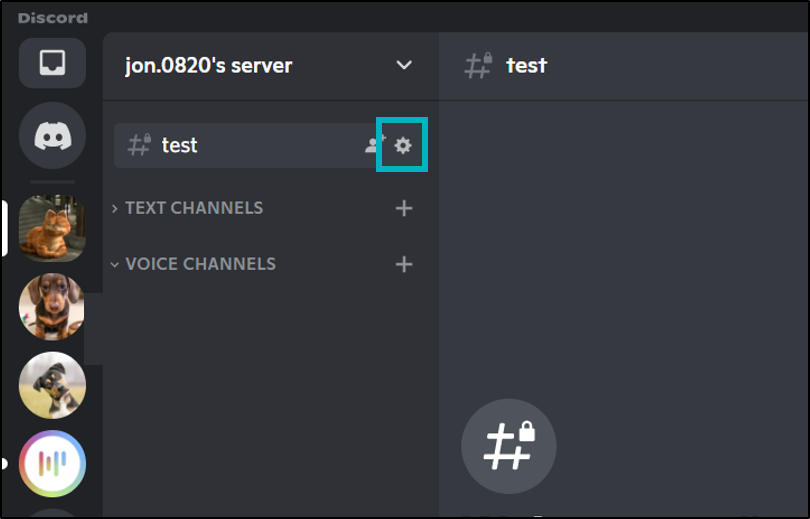Click the locked hash icon in channel header
This screenshot has width=810, height=519.
(x=476, y=66)
